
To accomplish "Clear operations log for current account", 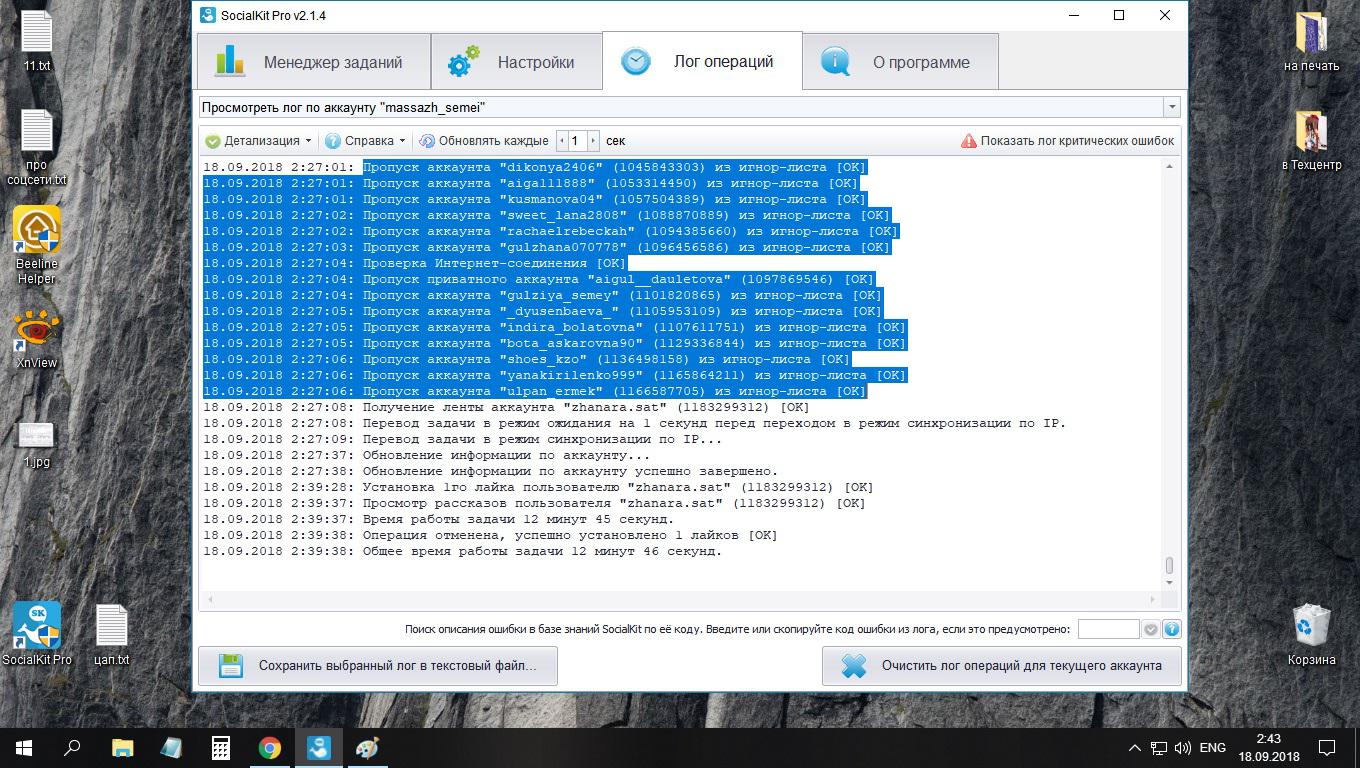I will (x=1001, y=665).
